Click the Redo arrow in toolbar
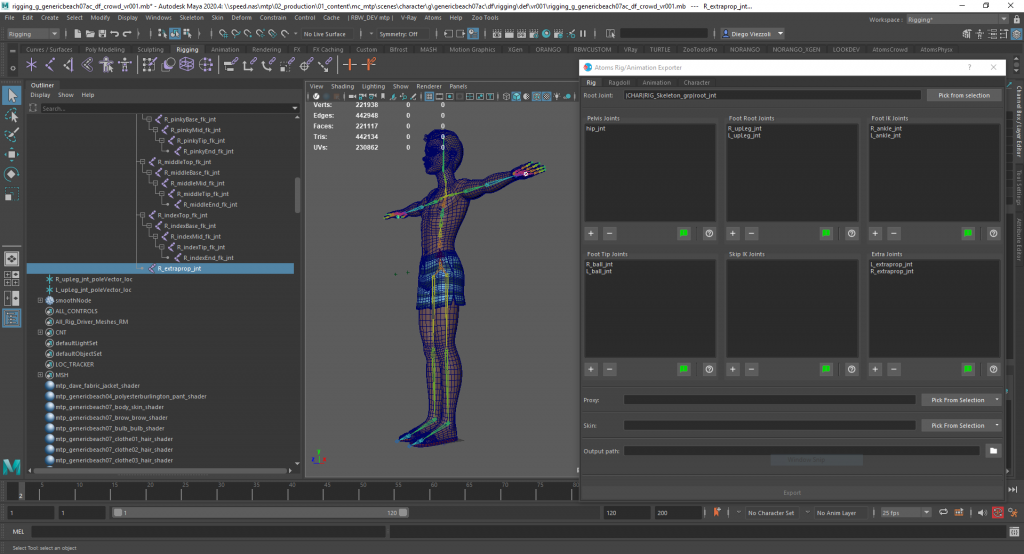 (127, 33)
